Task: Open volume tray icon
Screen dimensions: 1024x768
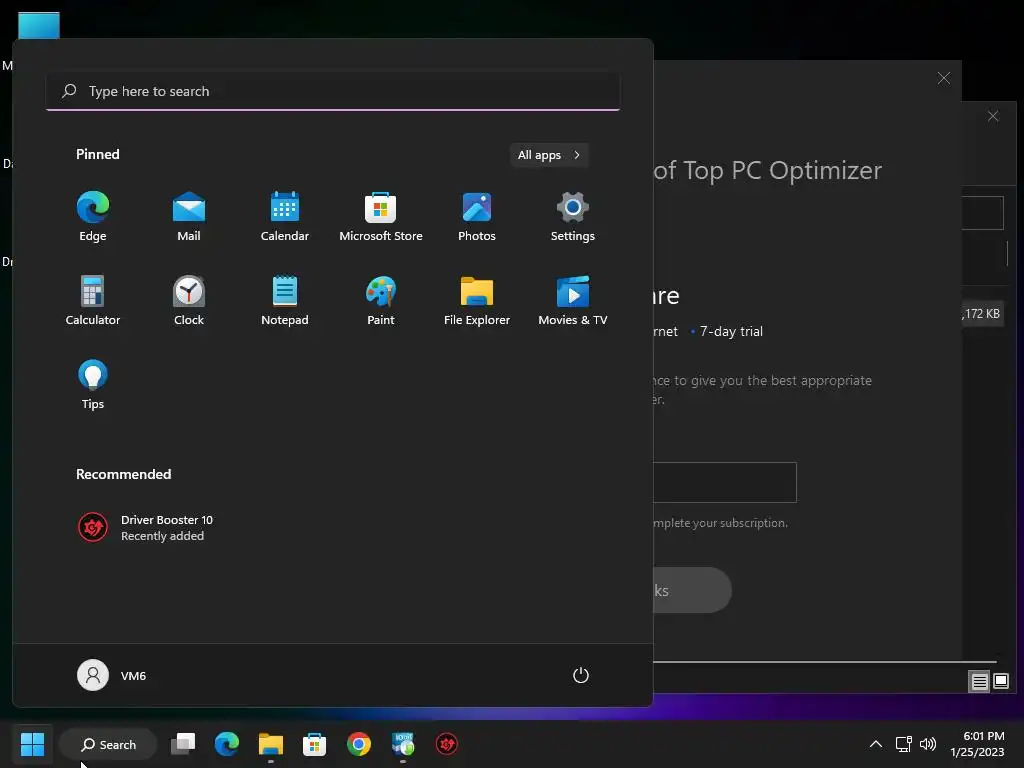Action: pyautogui.click(x=927, y=744)
